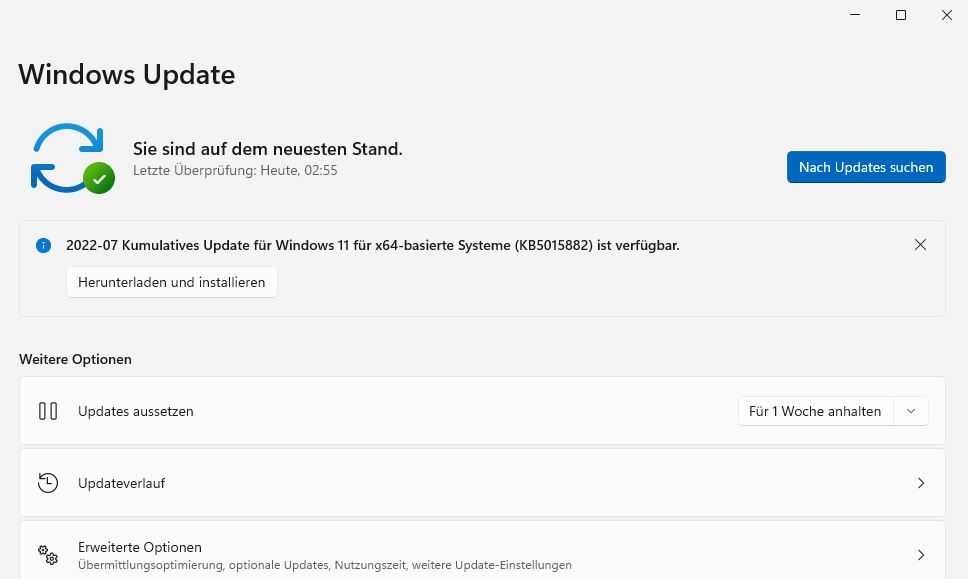The width and height of the screenshot is (968, 579).
Task: Expand Updateverlauf using its right chevron
Action: (921, 483)
